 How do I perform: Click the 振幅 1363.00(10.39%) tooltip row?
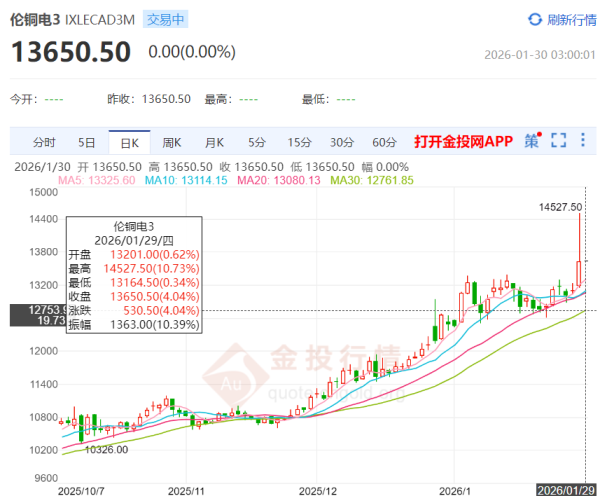[x=134, y=325]
